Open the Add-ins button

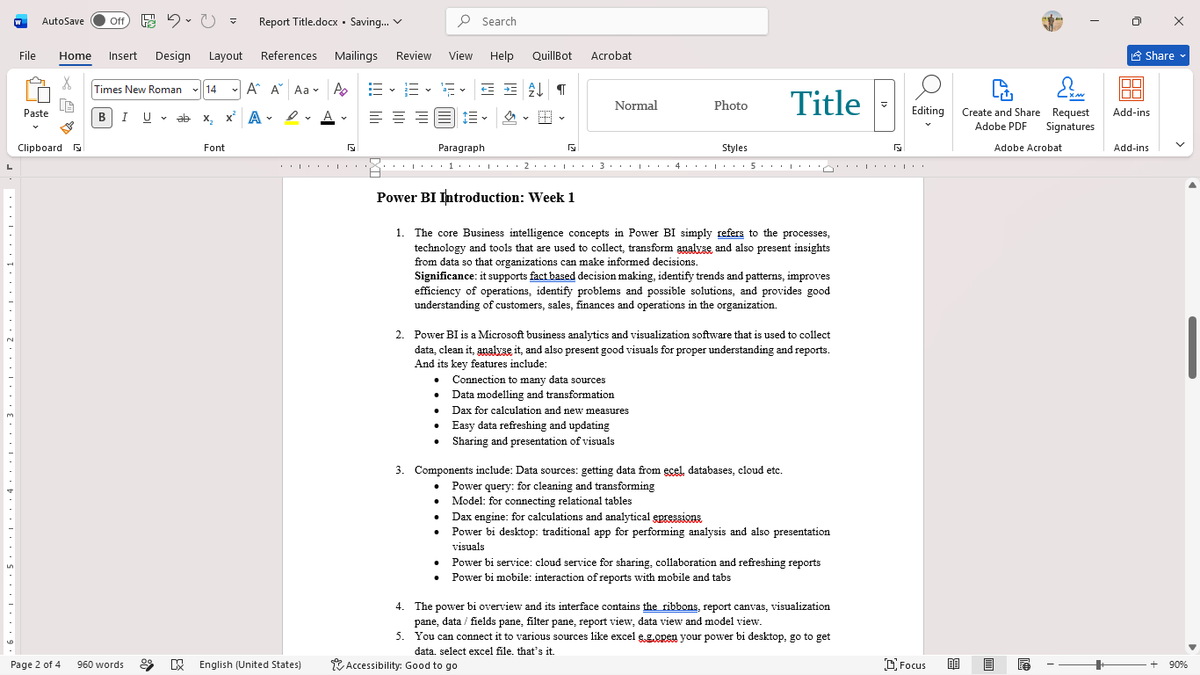pyautogui.click(x=1131, y=98)
